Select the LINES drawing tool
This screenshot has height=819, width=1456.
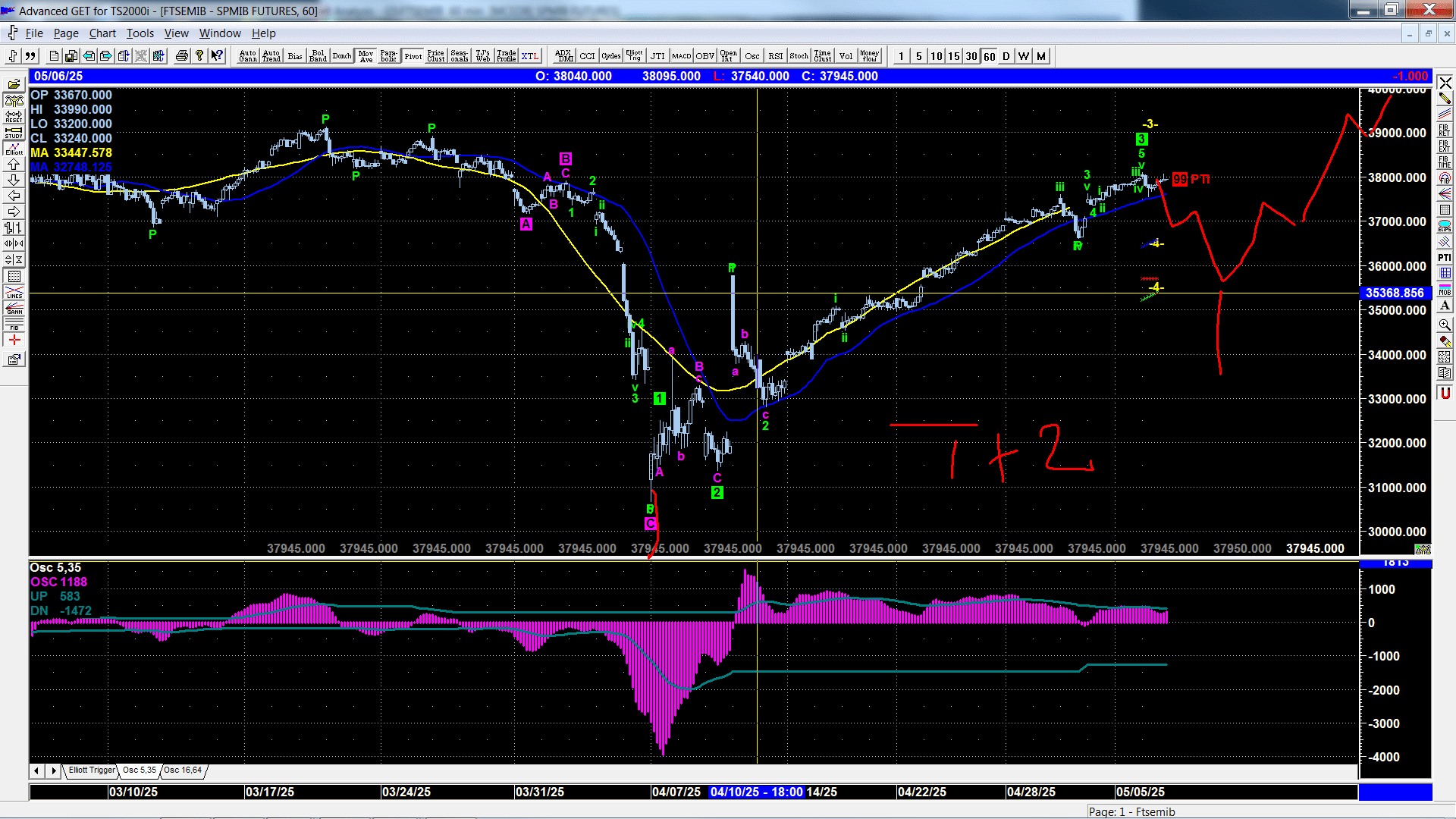tap(14, 292)
